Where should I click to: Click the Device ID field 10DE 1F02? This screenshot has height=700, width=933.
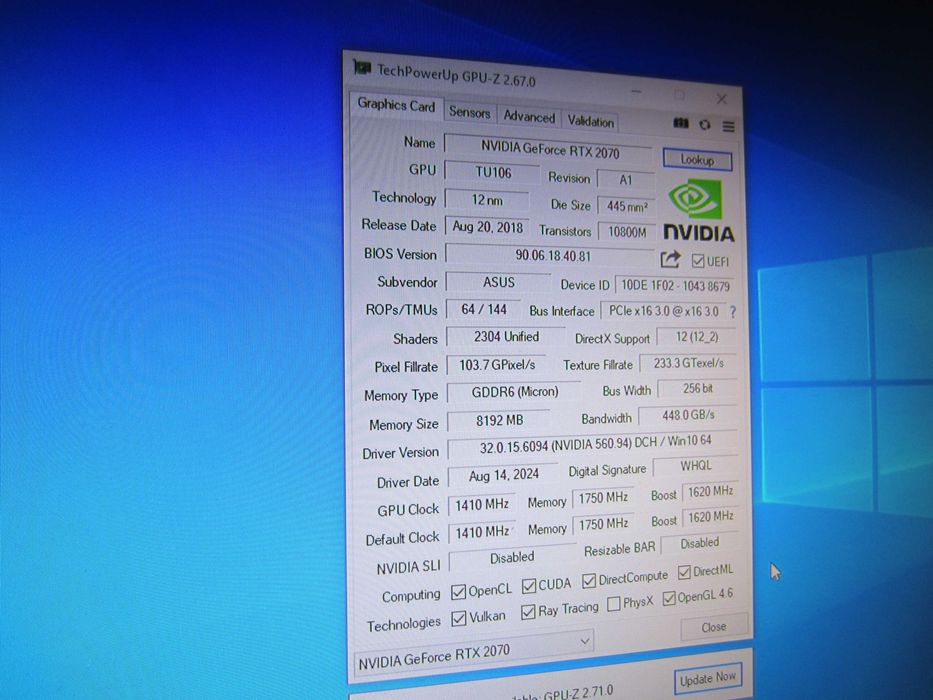[675, 286]
